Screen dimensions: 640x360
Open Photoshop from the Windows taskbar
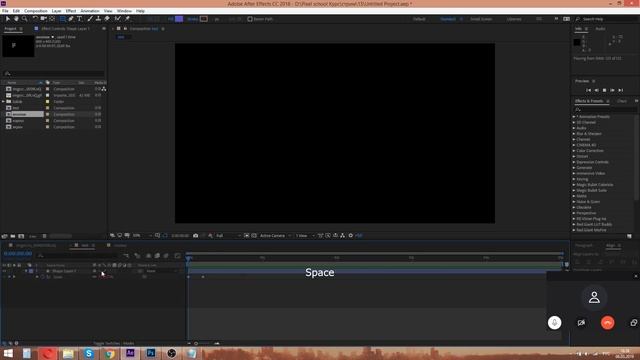click(151, 353)
